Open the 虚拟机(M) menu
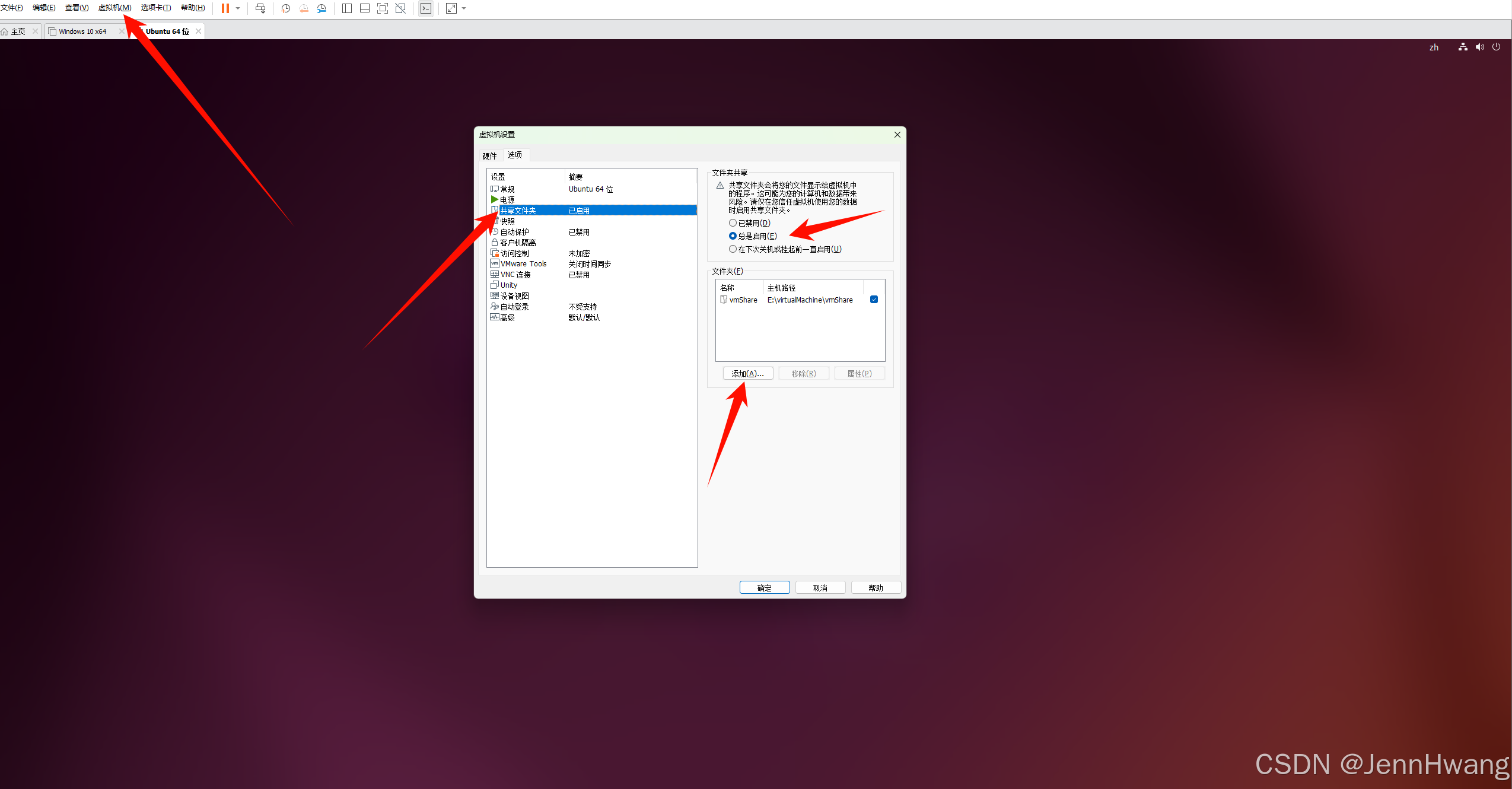Viewport: 1512px width, 789px height. 114,8
